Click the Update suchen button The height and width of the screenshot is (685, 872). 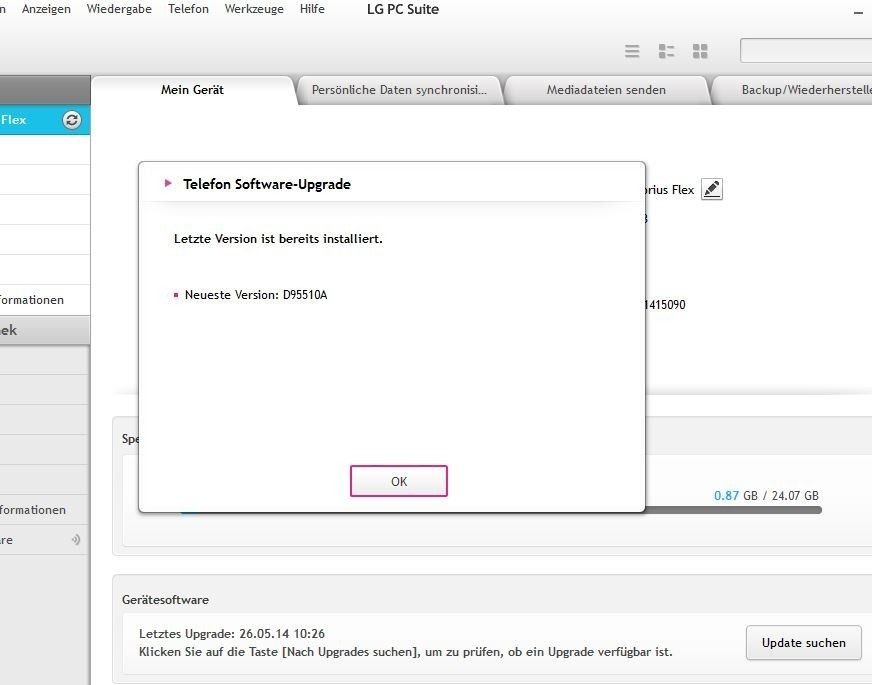coord(804,643)
